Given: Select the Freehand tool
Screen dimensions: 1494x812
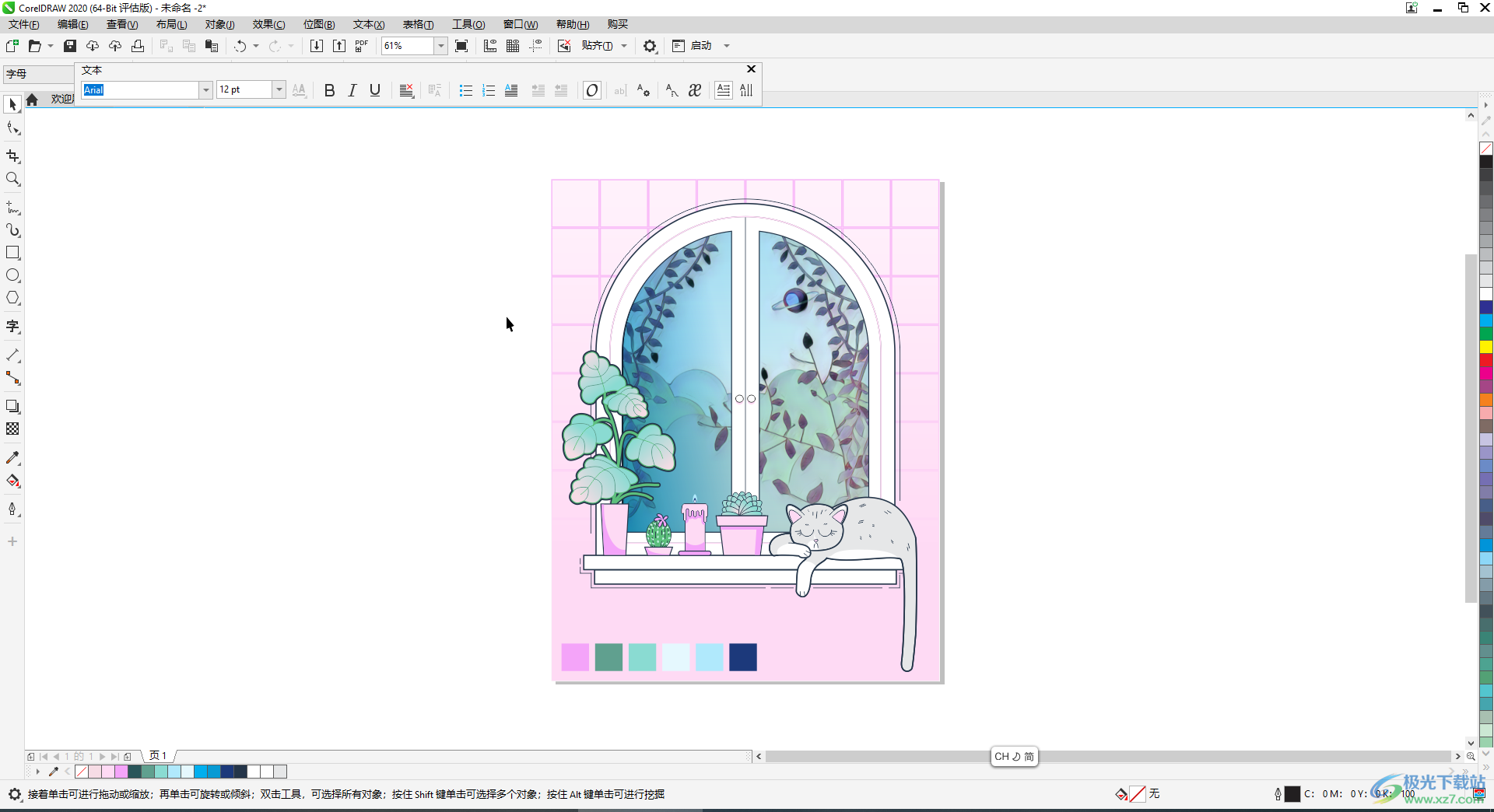Looking at the screenshot, I should [12, 208].
